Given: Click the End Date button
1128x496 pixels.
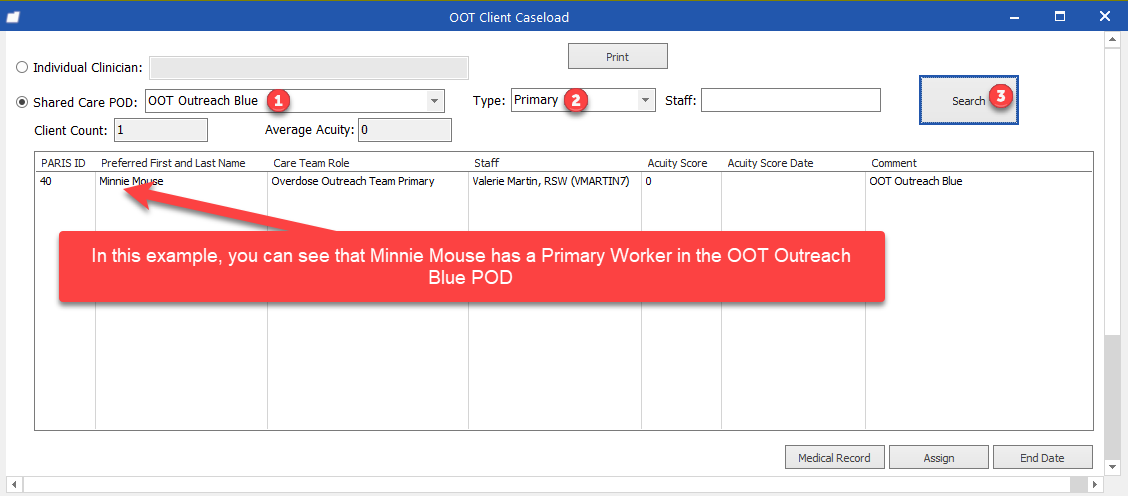Looking at the screenshot, I should coord(1041,458).
